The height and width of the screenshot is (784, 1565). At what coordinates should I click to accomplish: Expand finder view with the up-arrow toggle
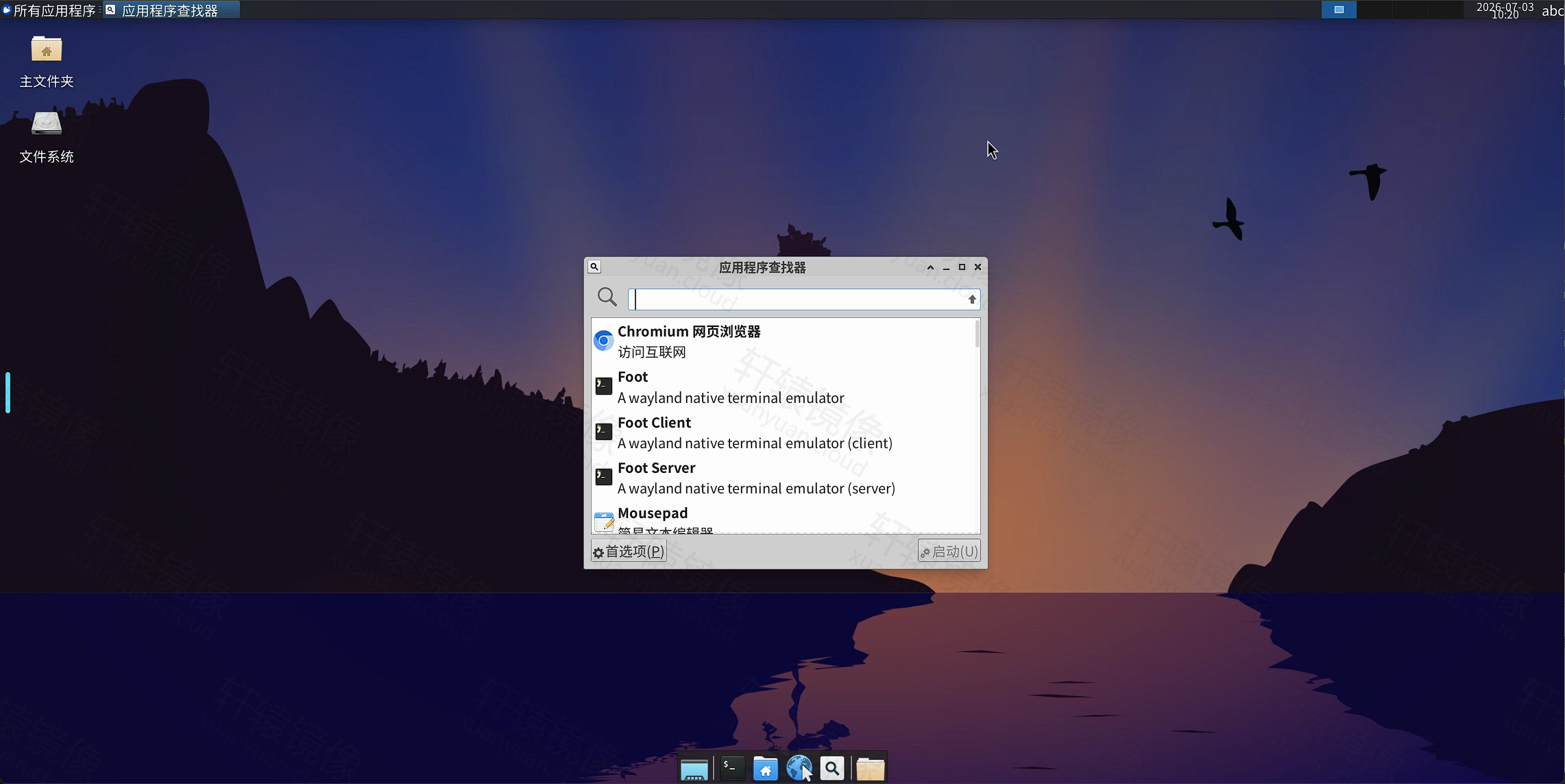(x=972, y=299)
